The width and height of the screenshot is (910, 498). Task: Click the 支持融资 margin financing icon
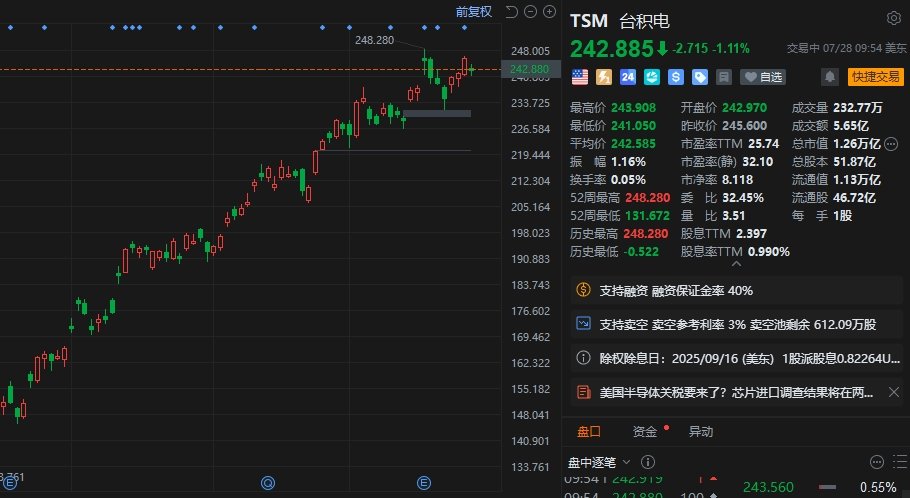(583, 290)
